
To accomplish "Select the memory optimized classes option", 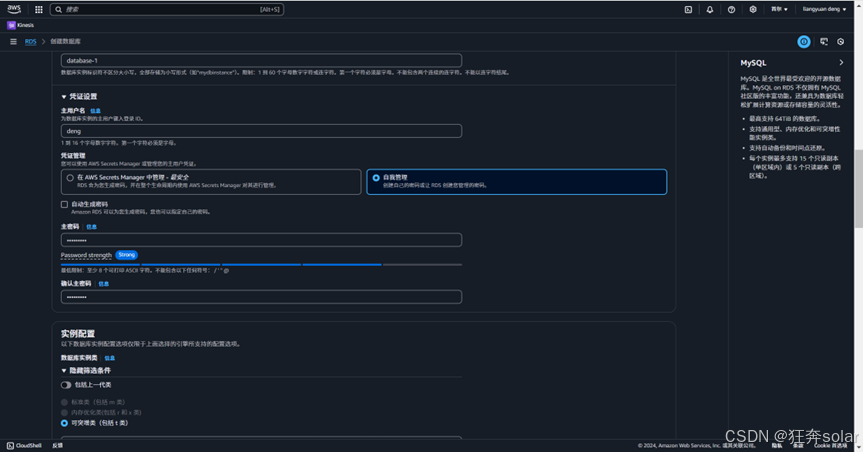I will click(64, 412).
